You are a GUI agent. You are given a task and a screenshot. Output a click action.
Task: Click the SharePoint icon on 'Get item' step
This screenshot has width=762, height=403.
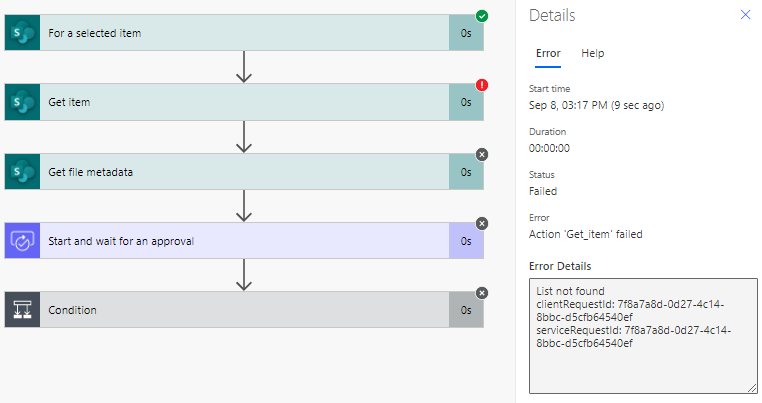22,102
